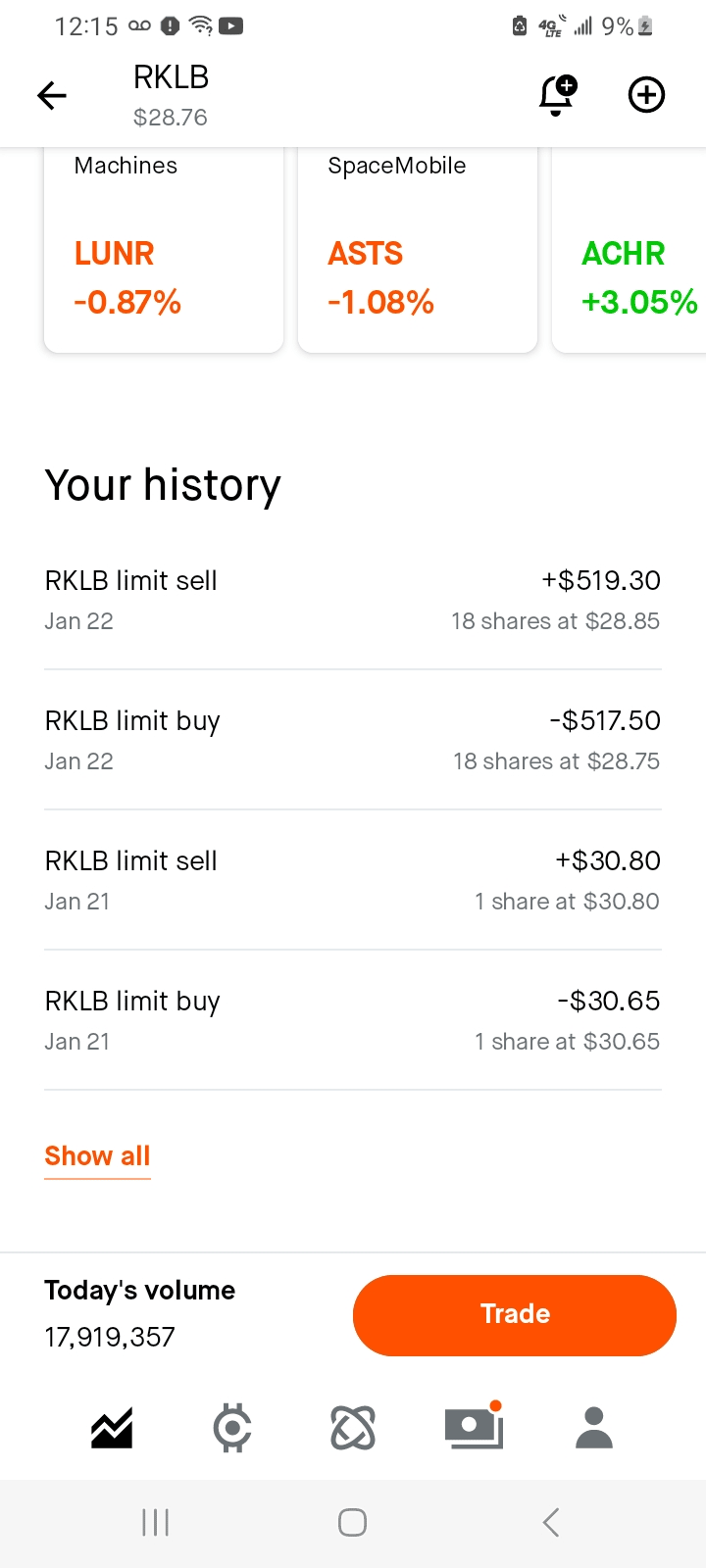706x1568 pixels.
Task: Tap the back arrow icon
Action: [52, 95]
